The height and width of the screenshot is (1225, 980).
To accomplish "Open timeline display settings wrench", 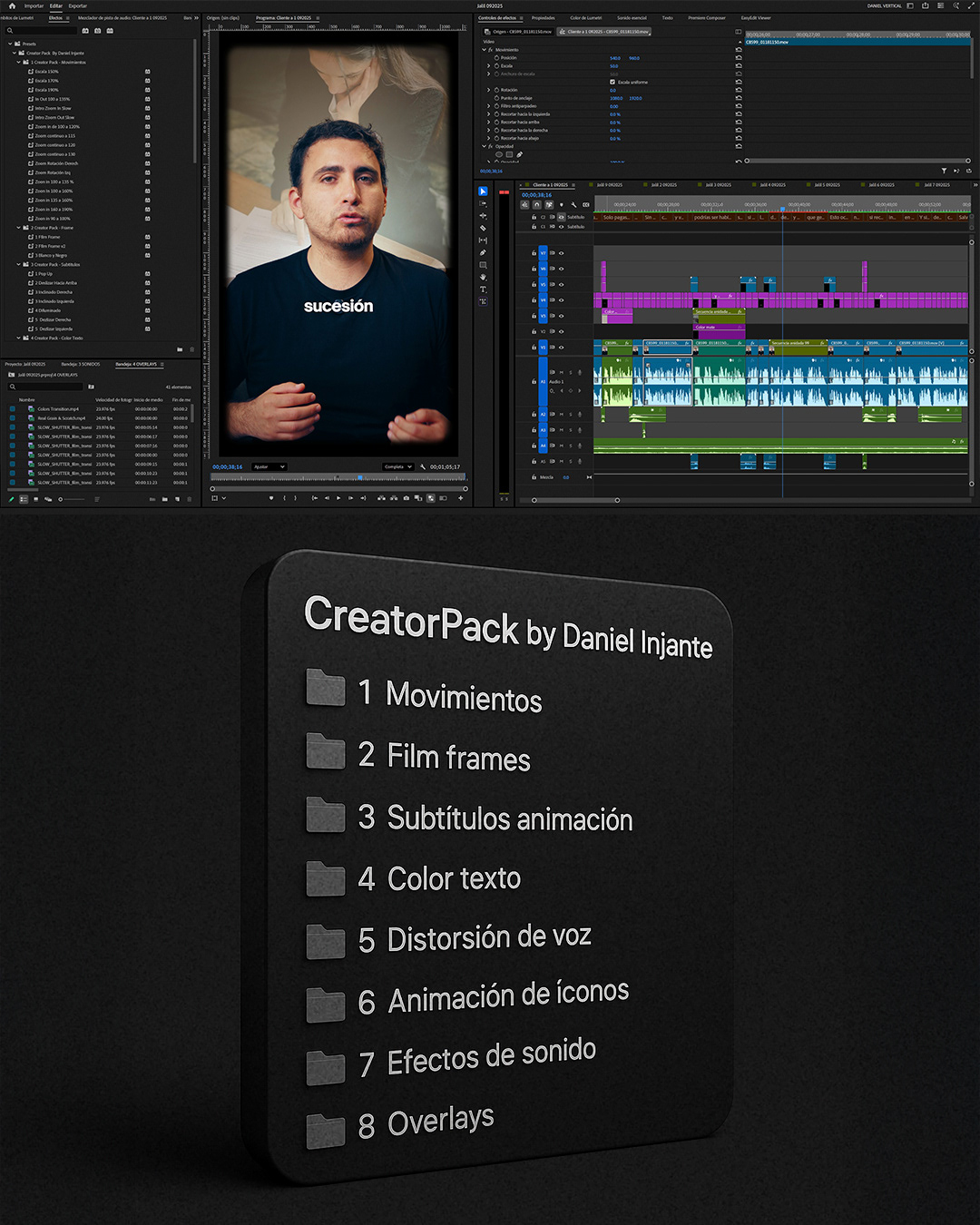I will [573, 204].
